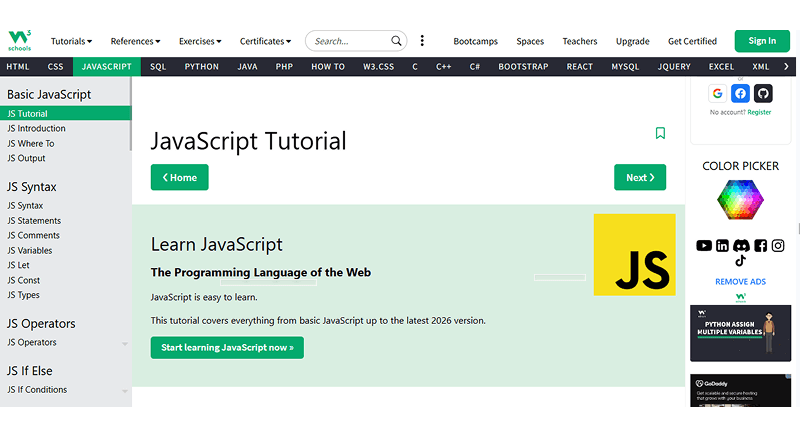Viewport: 800px width, 445px height.
Task: Select JS Variables in the sidebar
Action: coord(30,250)
